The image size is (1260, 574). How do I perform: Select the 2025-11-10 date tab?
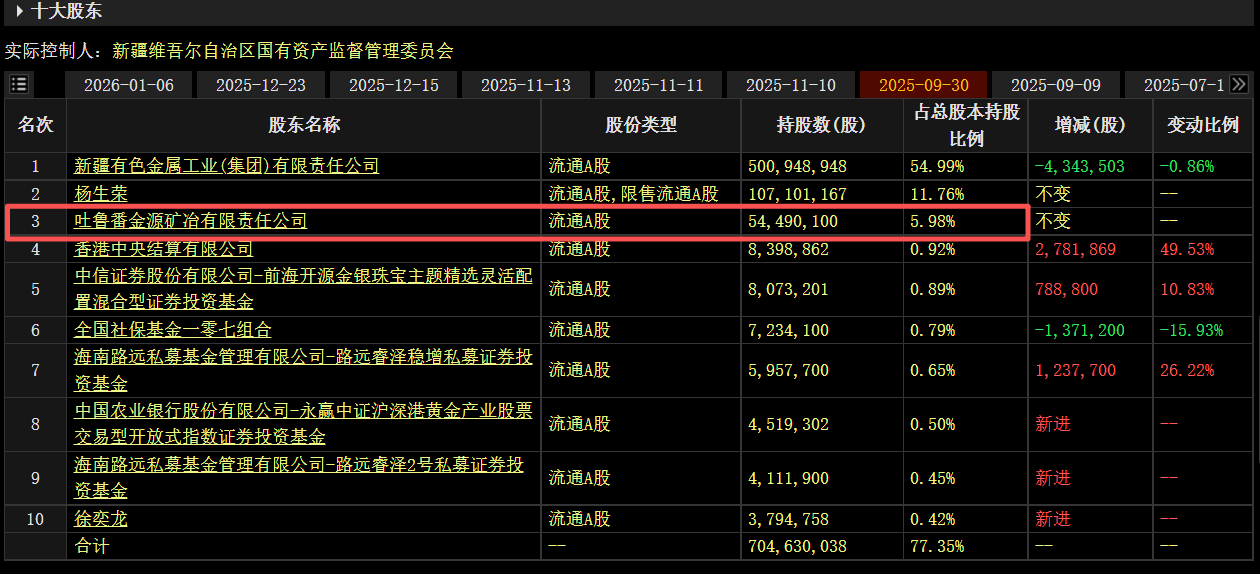click(791, 85)
